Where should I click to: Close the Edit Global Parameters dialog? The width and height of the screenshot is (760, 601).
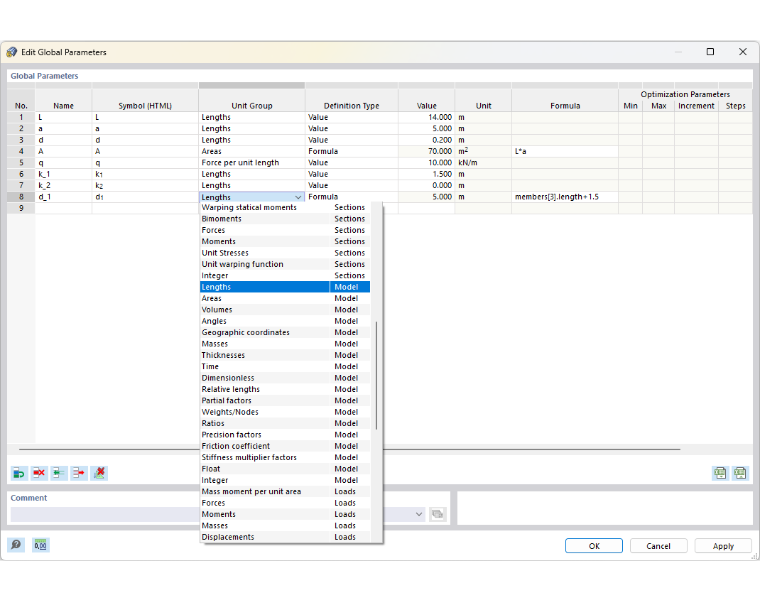coord(743,52)
